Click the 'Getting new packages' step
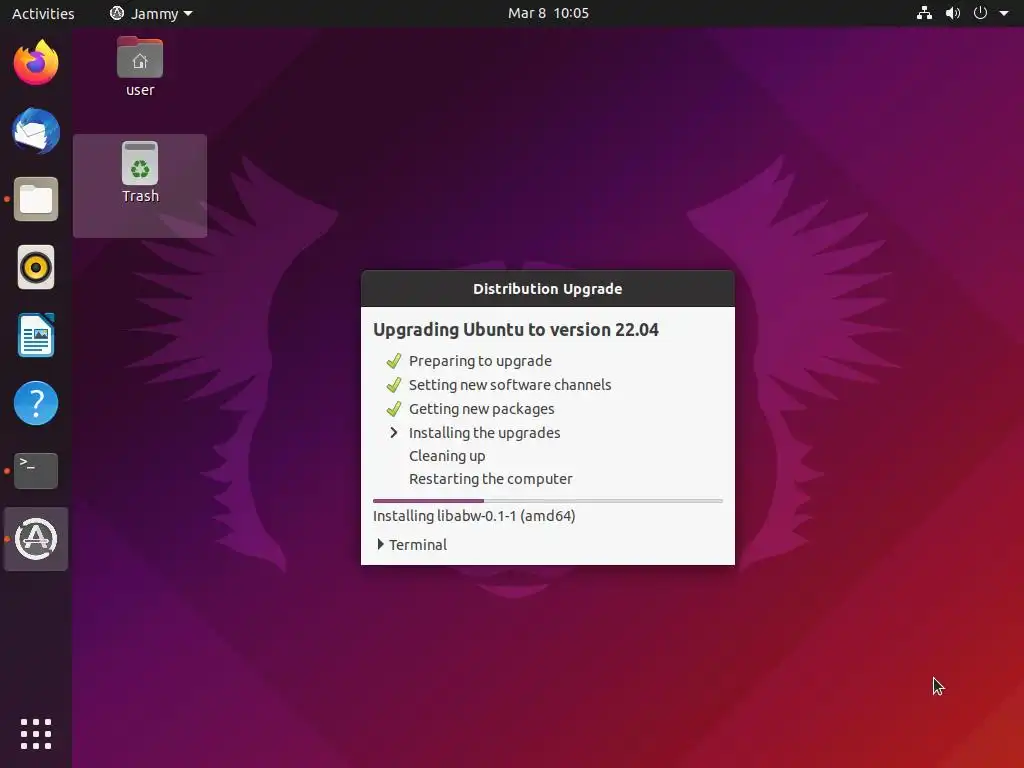 481,409
